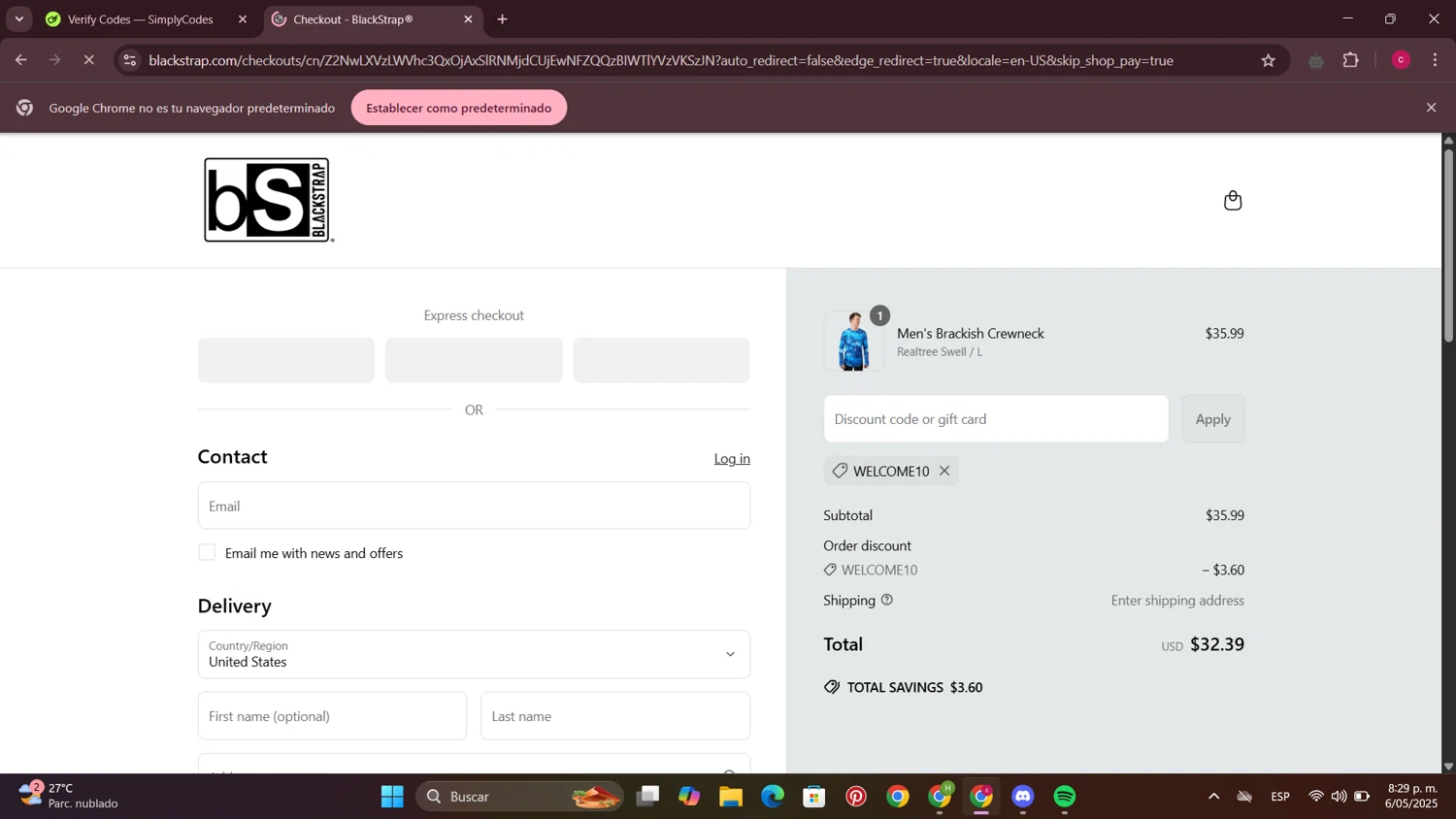1456x819 pixels.
Task: Close the Verify Codes tab
Action: click(x=243, y=19)
